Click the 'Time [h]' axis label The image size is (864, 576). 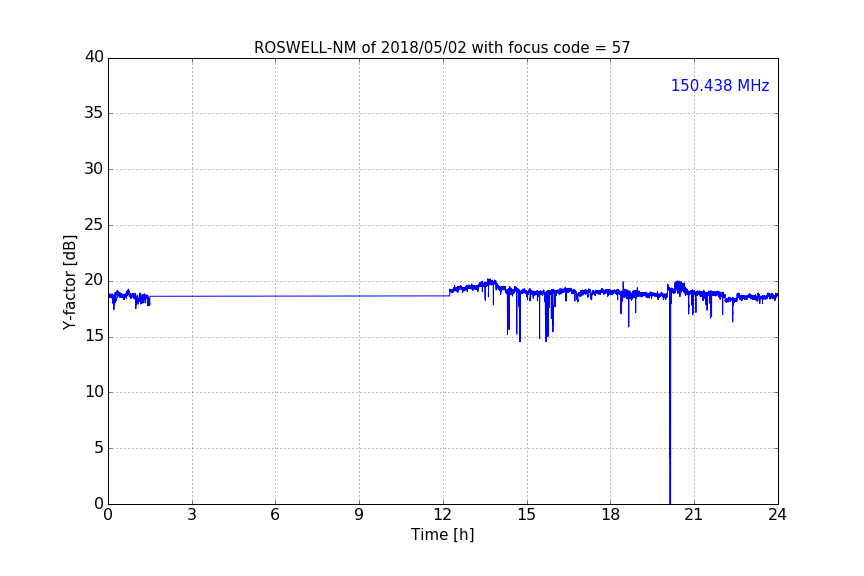click(442, 534)
